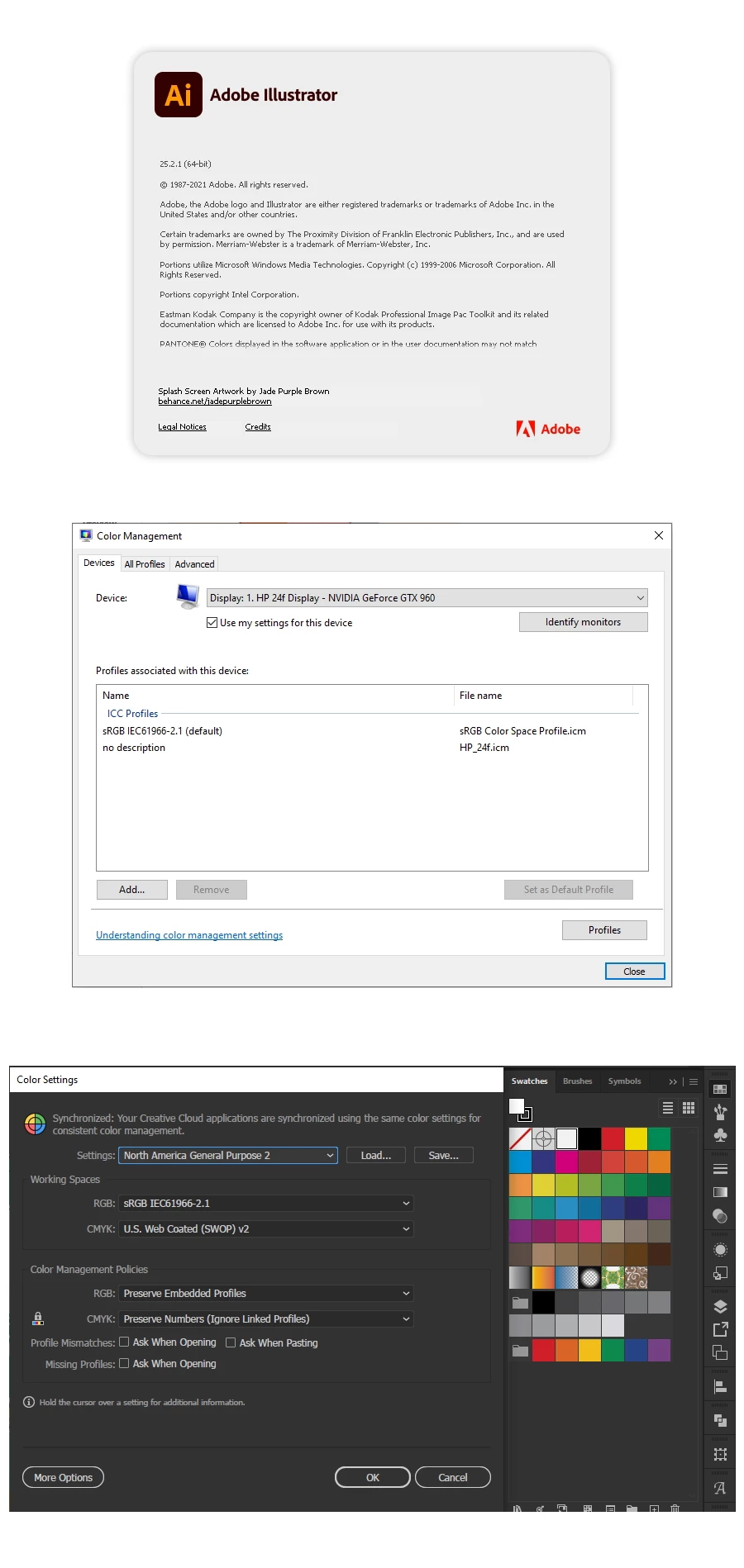This screenshot has height=1568, width=744.
Task: Switch Swatches panel to thumbnail view
Action: [x=689, y=1108]
